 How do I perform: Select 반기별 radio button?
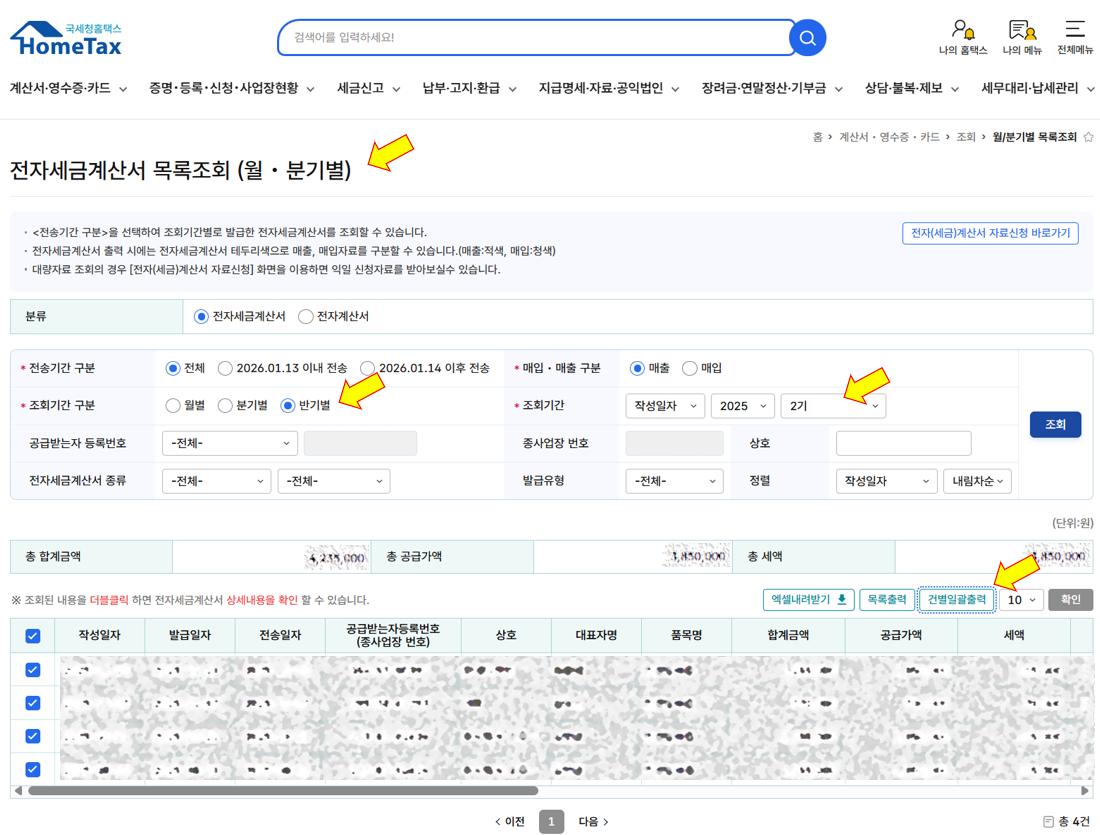point(288,406)
